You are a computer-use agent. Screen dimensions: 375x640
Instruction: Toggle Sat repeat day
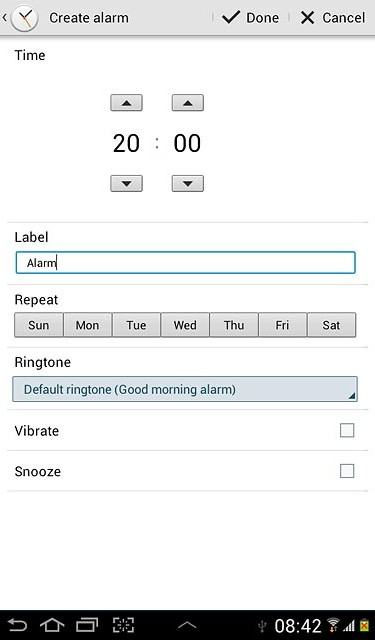coord(331,325)
